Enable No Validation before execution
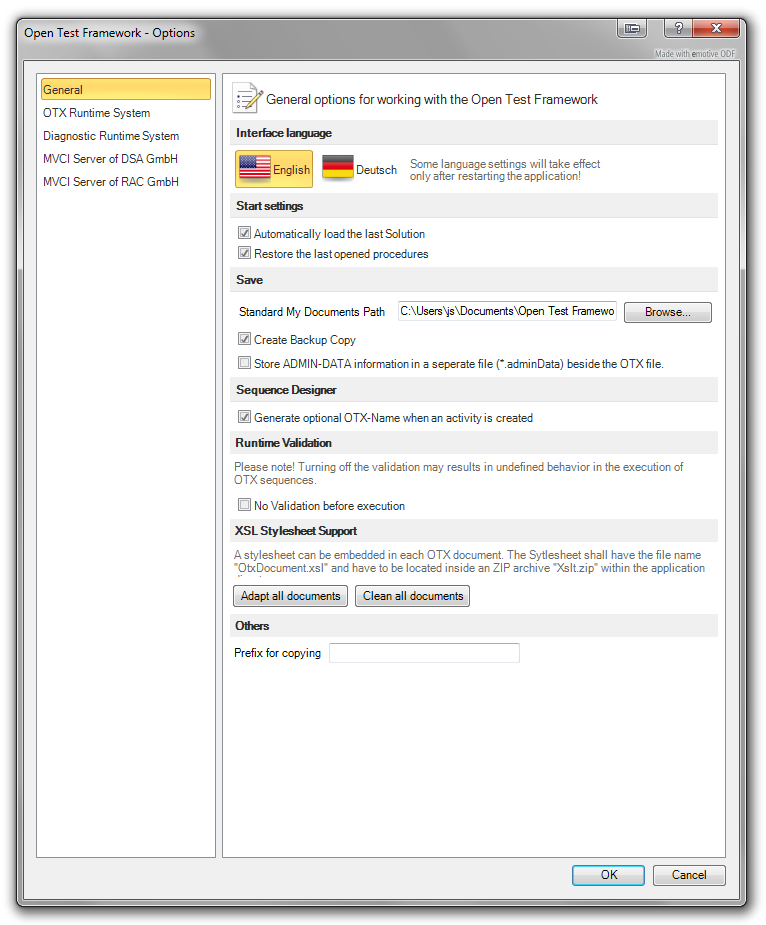Viewport: 766px width, 925px height. 245,505
